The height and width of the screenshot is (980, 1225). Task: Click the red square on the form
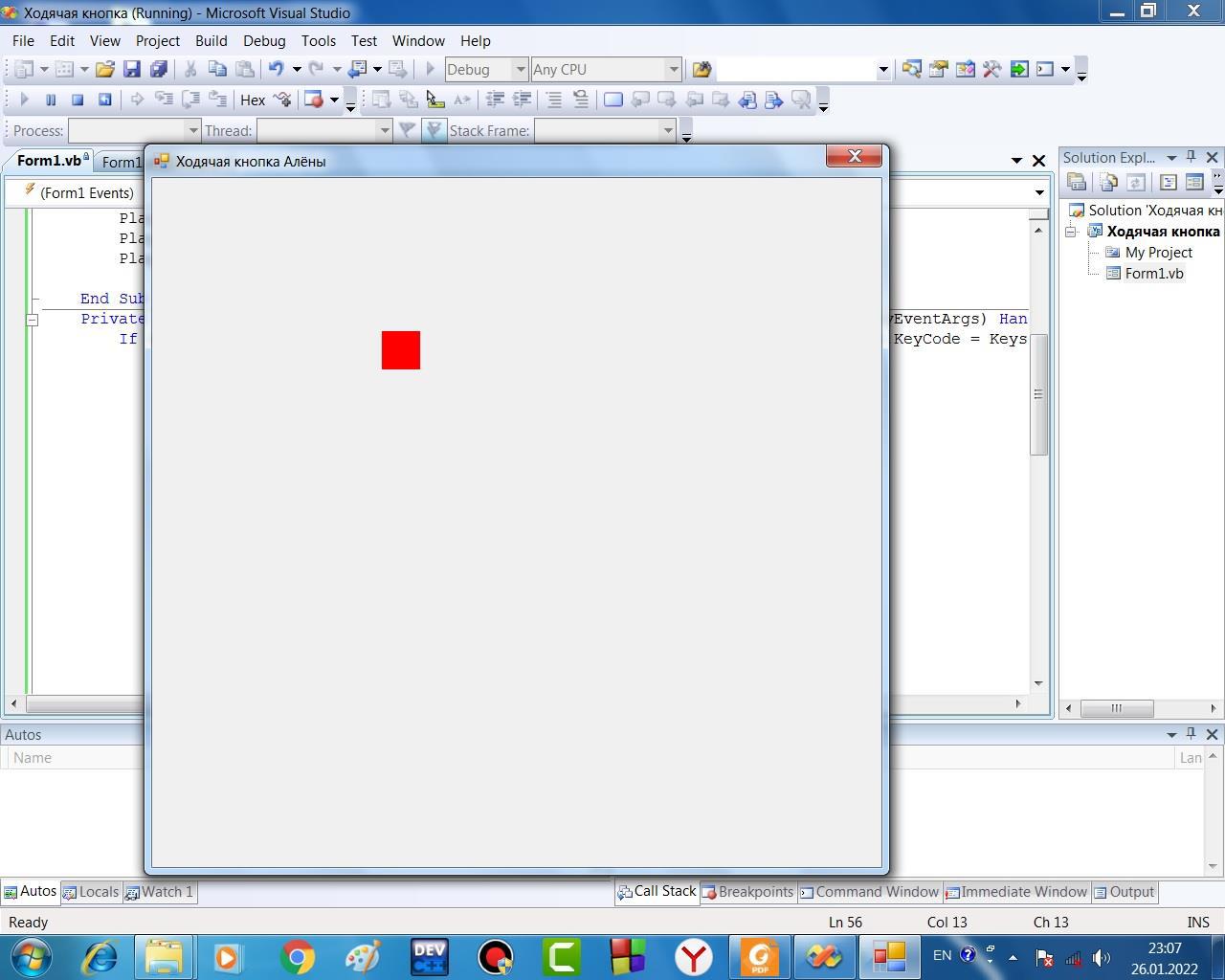(x=400, y=350)
